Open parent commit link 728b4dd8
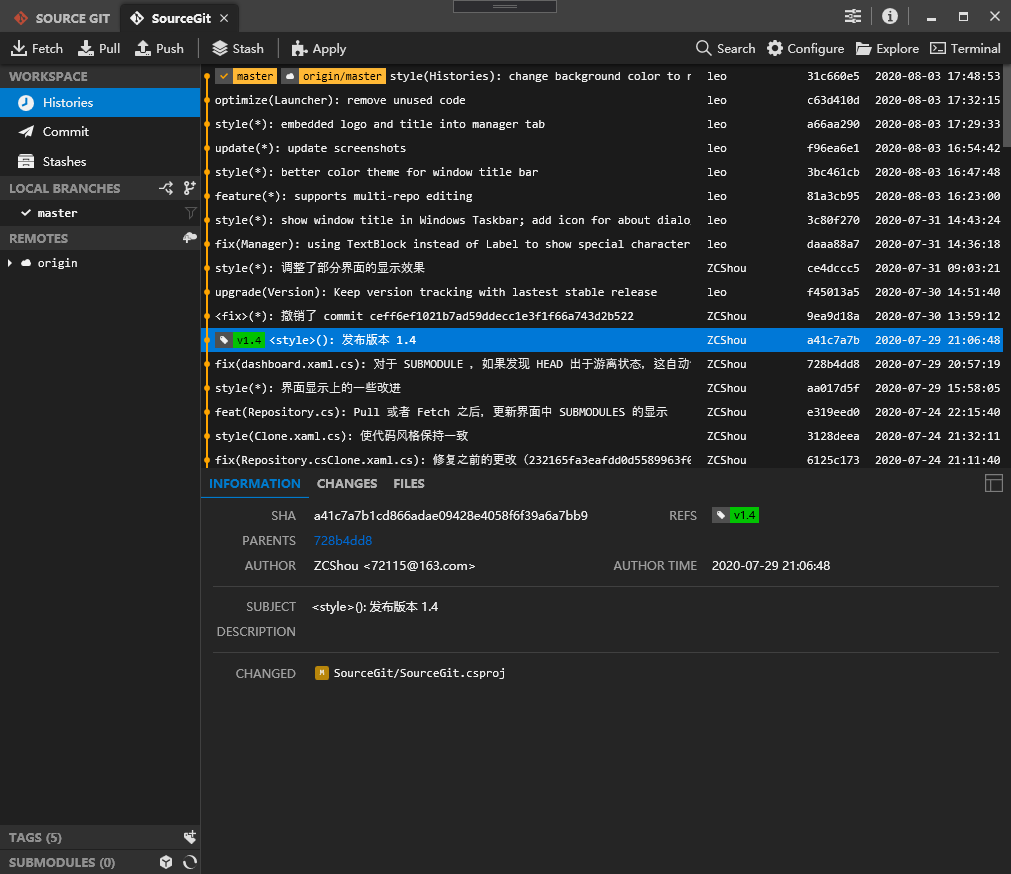Viewport: 1011px width, 874px height. (x=343, y=541)
